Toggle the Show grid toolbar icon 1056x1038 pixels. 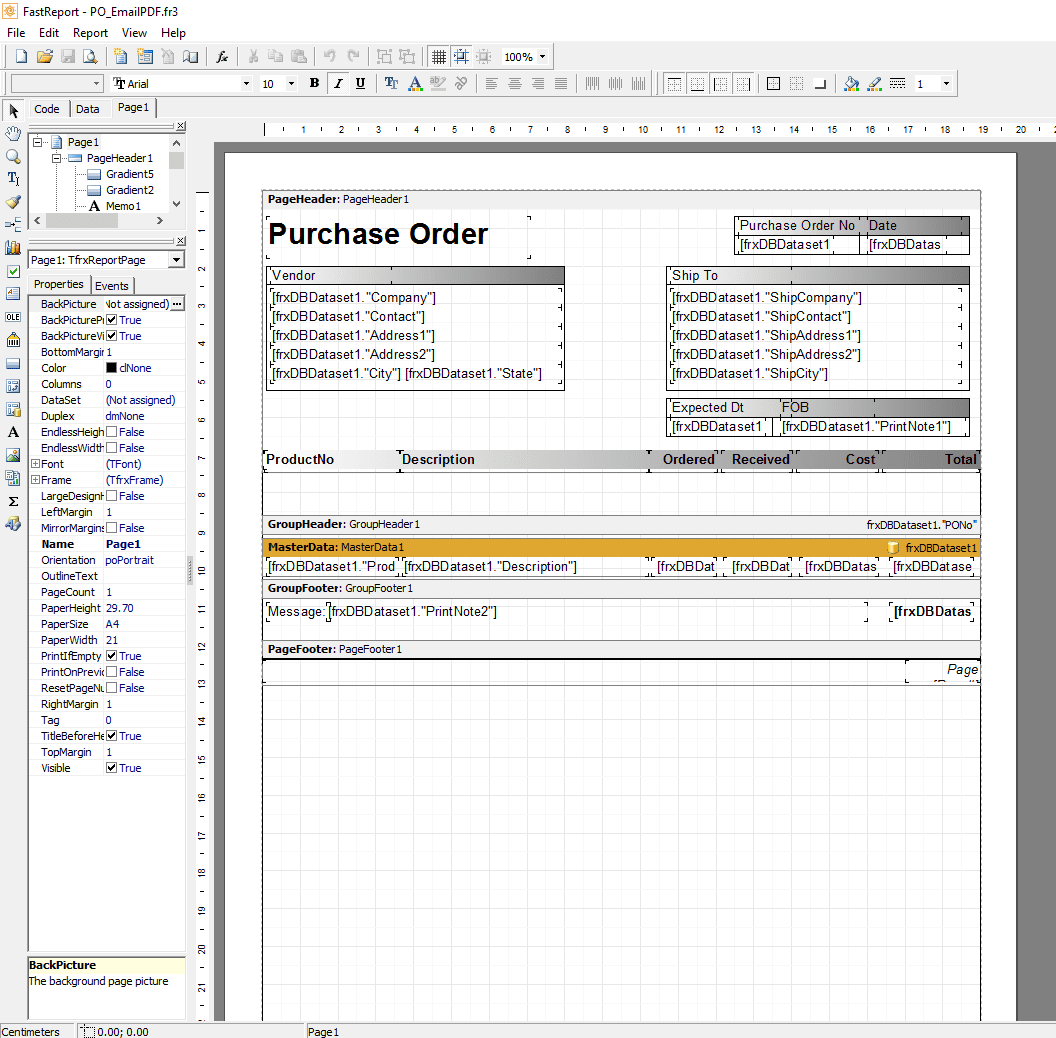(438, 57)
